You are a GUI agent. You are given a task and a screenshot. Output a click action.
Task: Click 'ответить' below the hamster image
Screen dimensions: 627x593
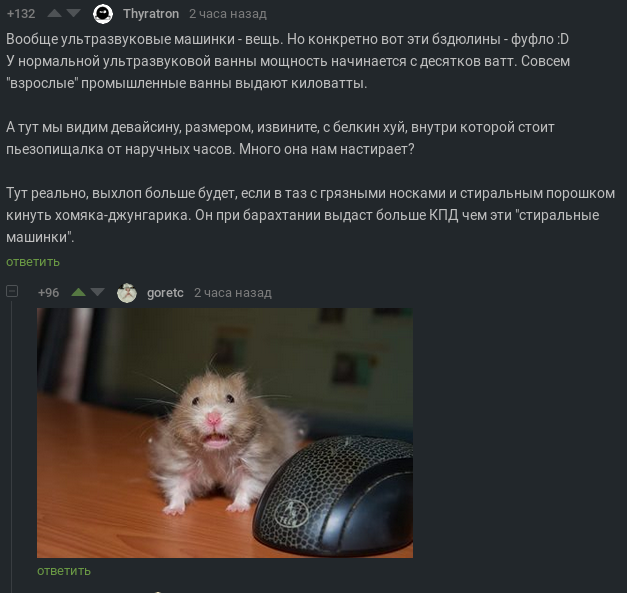(x=64, y=571)
